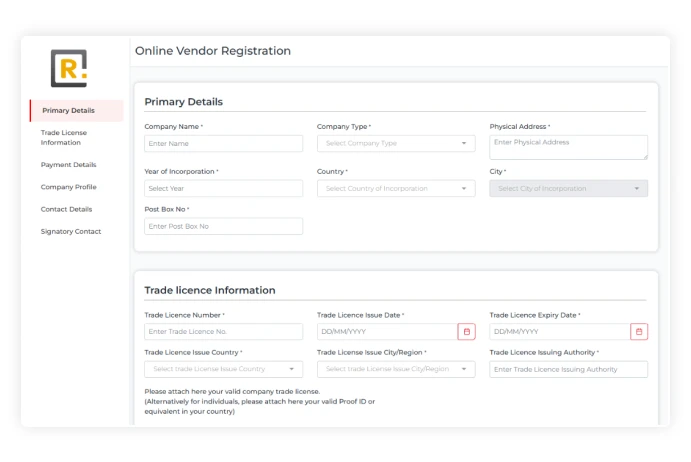The width and height of the screenshot is (691, 462).
Task: Expand Trade License Issue City/Region dropdown
Action: [396, 369]
